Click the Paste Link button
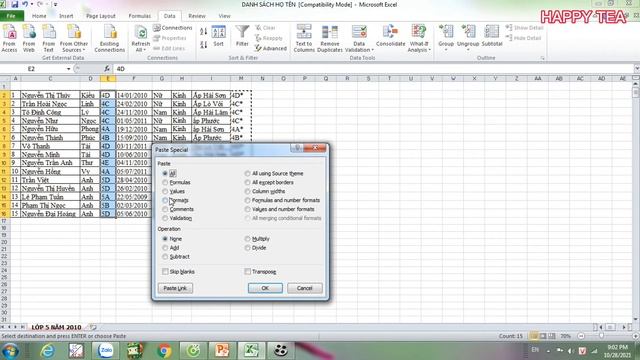The height and width of the screenshot is (360, 640). click(x=175, y=288)
